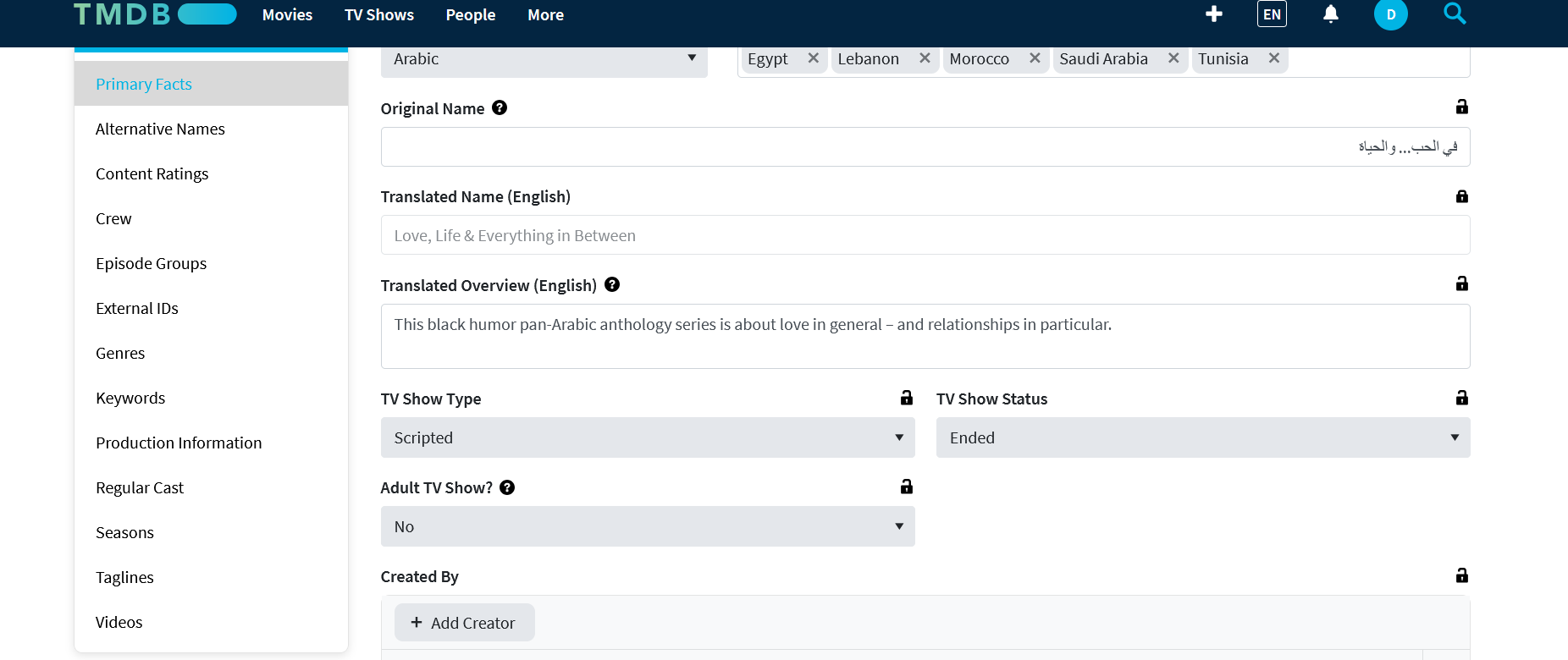Viewport: 1568px width, 660px height.
Task: Toggle the lock on Original Name
Action: [1461, 107]
